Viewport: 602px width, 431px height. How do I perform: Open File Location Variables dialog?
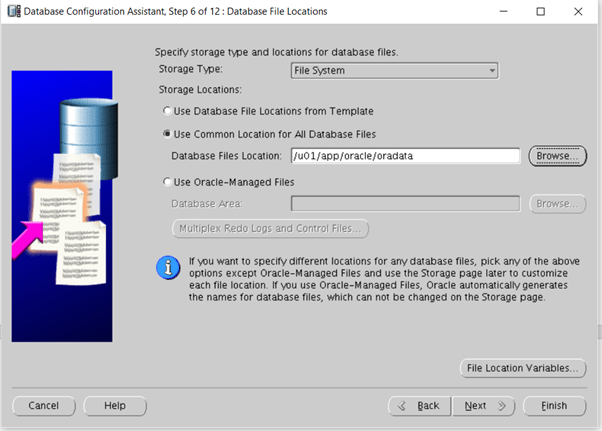(x=521, y=368)
